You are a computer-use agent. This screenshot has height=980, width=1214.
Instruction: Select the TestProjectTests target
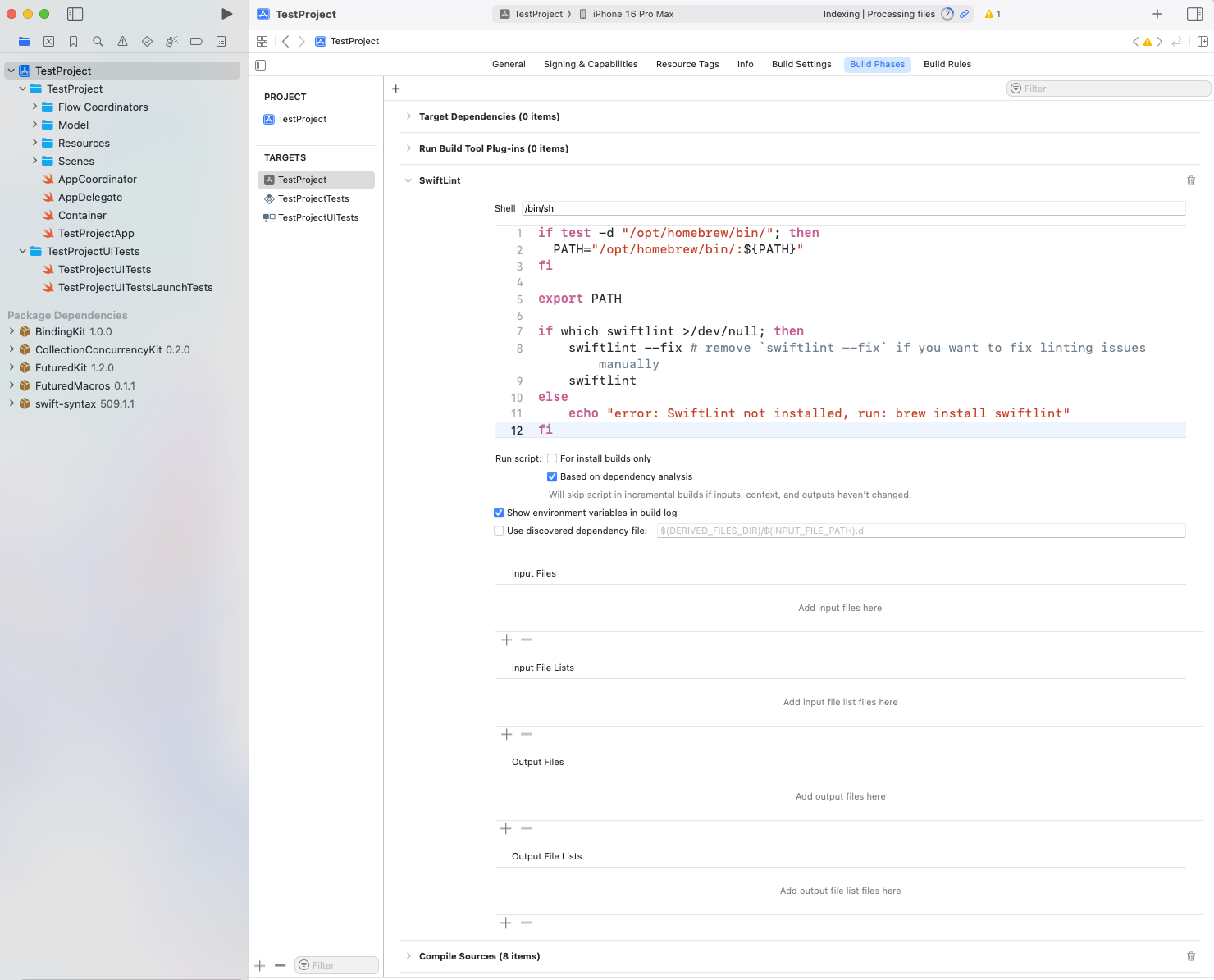pyautogui.click(x=313, y=198)
